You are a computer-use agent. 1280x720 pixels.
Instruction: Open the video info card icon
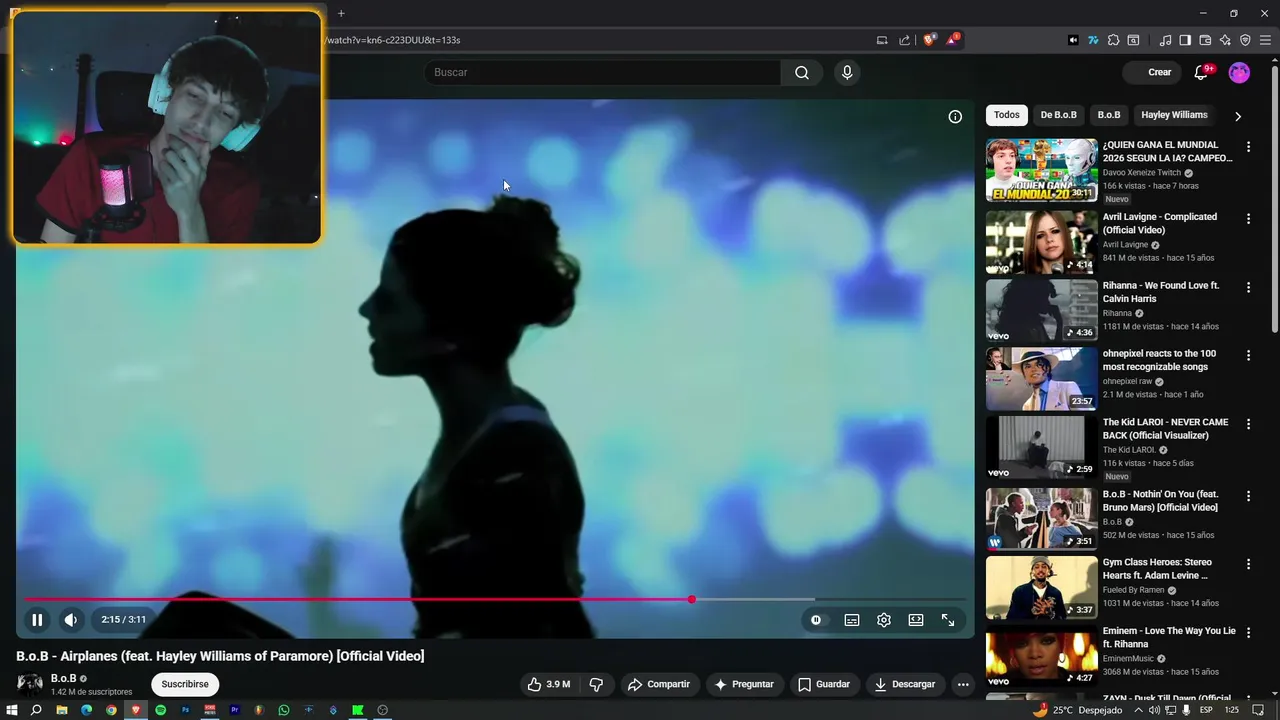955,117
